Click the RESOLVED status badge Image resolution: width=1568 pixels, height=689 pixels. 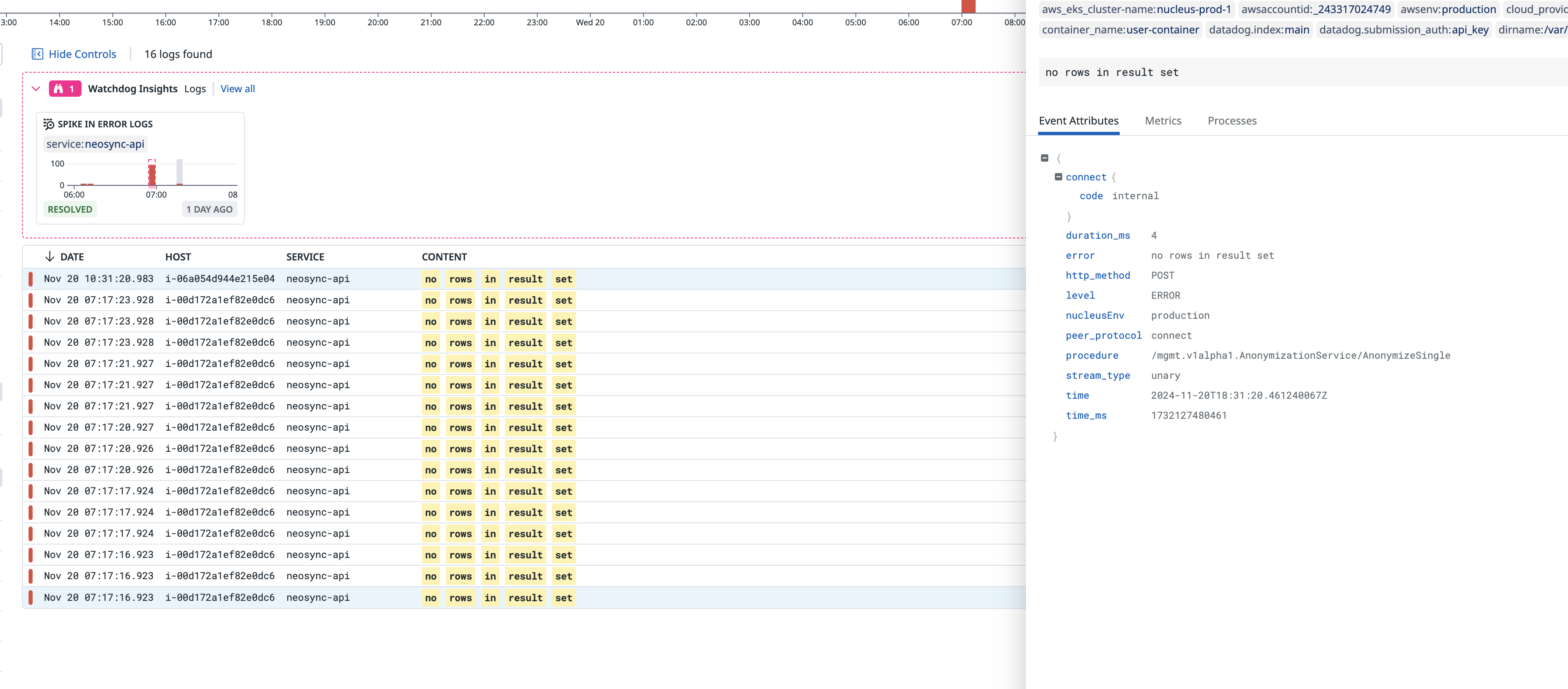click(x=70, y=209)
